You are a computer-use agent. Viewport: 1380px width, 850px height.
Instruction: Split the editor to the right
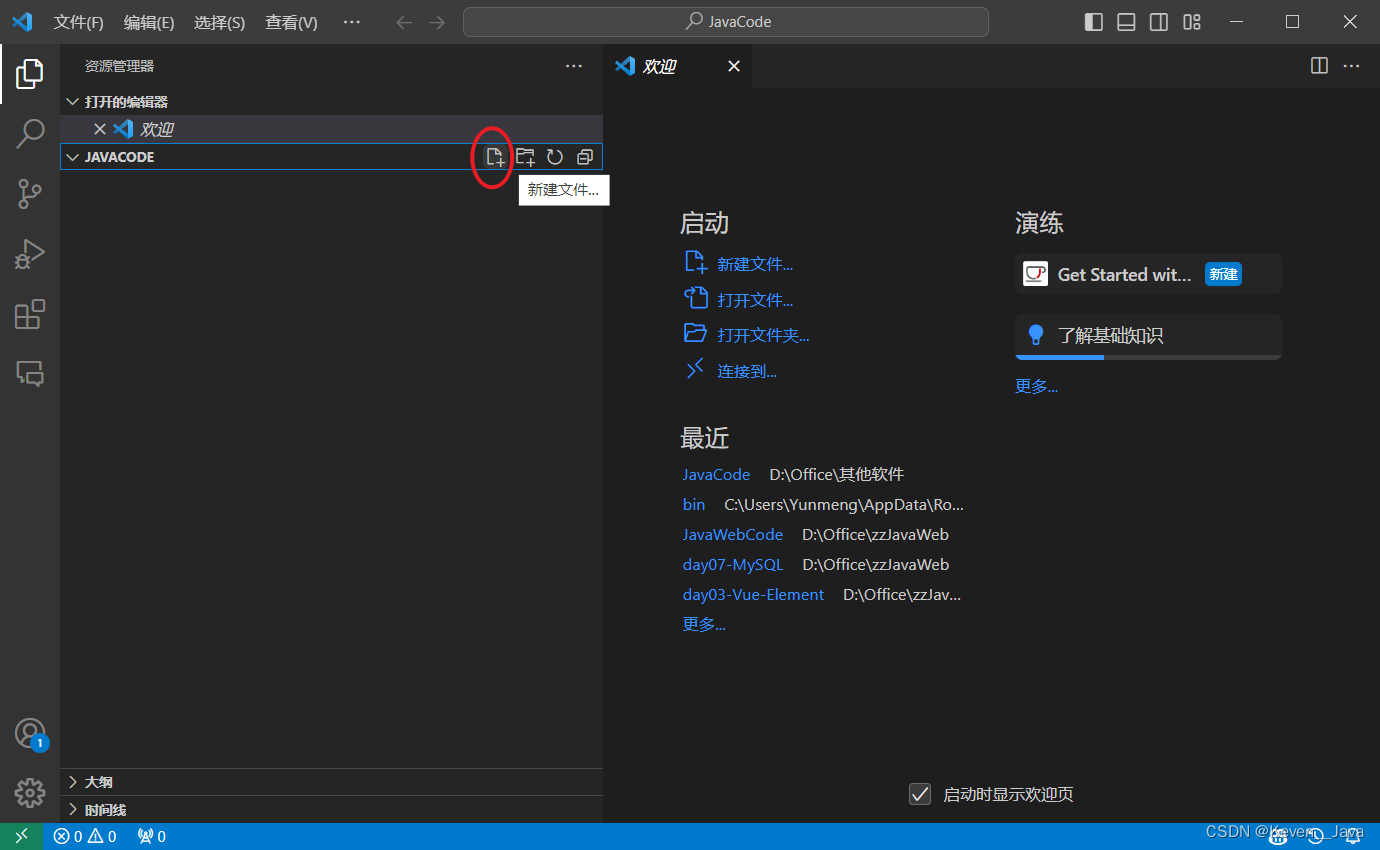coord(1320,66)
